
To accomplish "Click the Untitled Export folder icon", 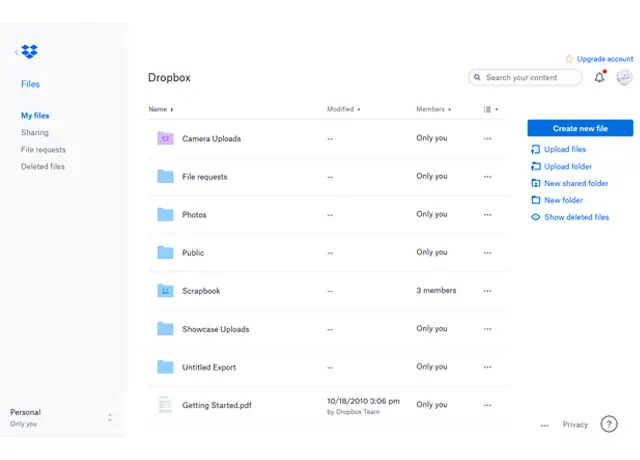I will tap(165, 367).
